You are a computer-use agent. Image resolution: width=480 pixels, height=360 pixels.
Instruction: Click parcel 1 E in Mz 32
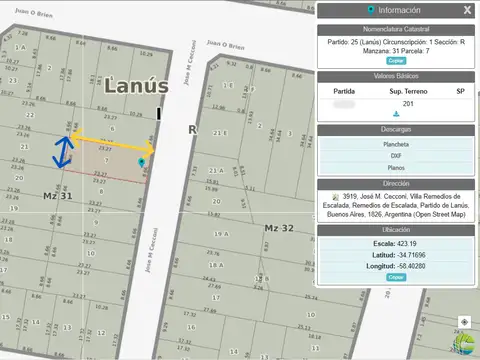coord(228,86)
